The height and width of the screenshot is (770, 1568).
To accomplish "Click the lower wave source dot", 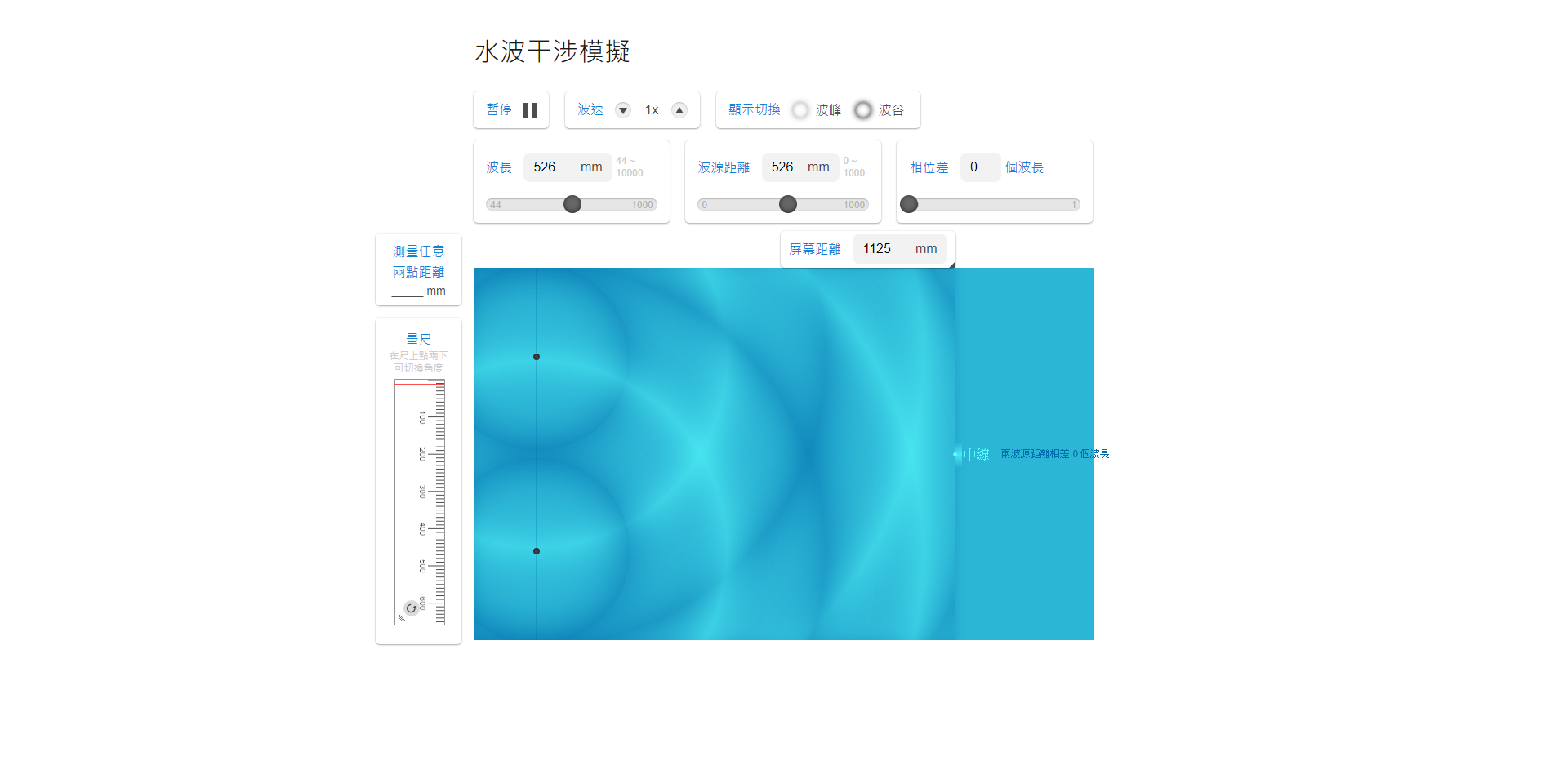I will click(x=537, y=551).
